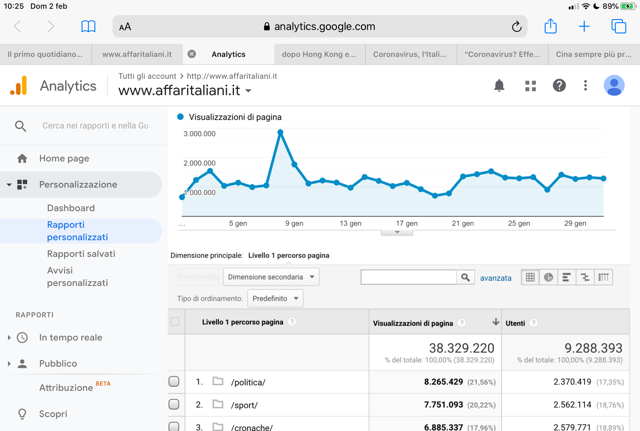
Task: Open Scopri in sidebar
Action: point(53,413)
